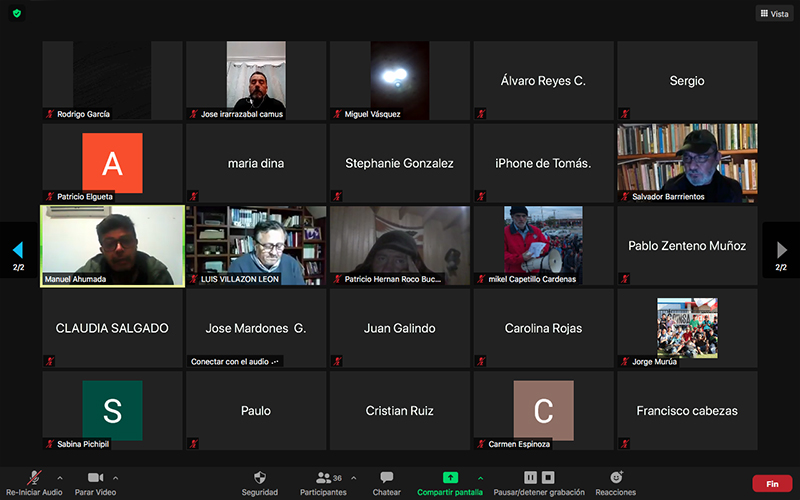Click the green Compartir pantalla icon
Image resolution: width=800 pixels, height=500 pixels.
coord(451,478)
